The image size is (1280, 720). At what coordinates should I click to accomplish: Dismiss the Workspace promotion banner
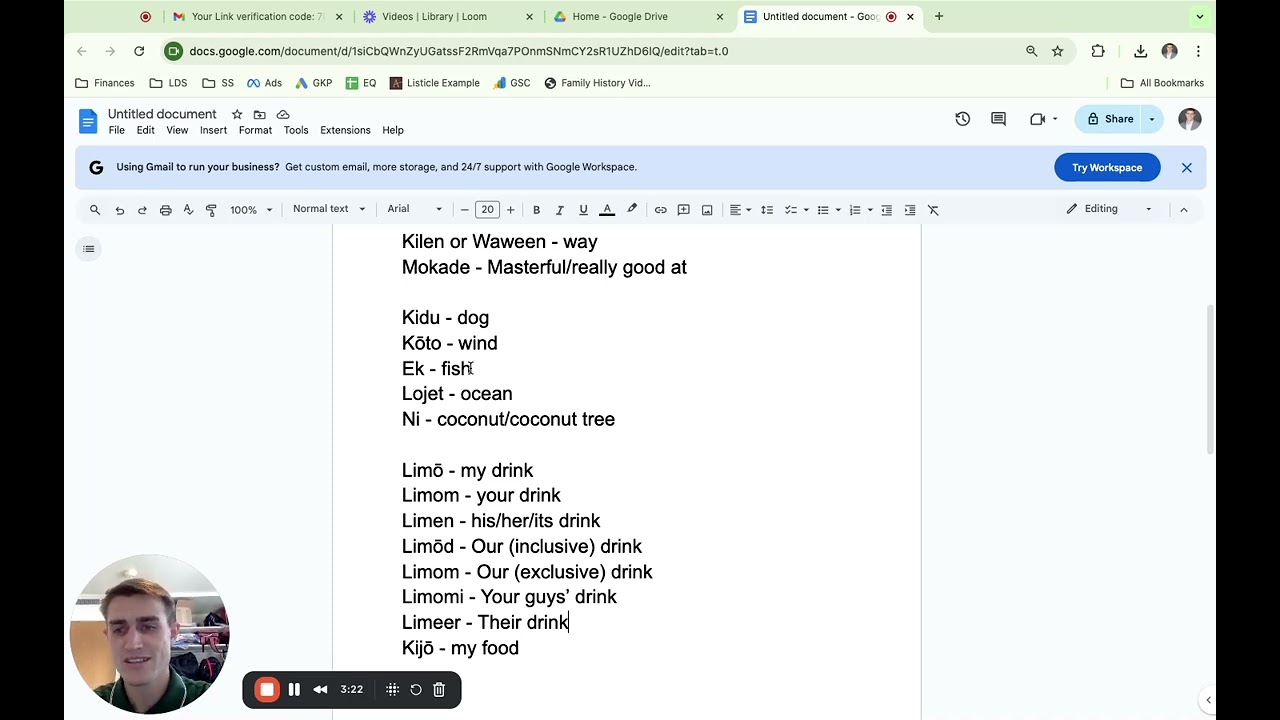tap(1187, 168)
